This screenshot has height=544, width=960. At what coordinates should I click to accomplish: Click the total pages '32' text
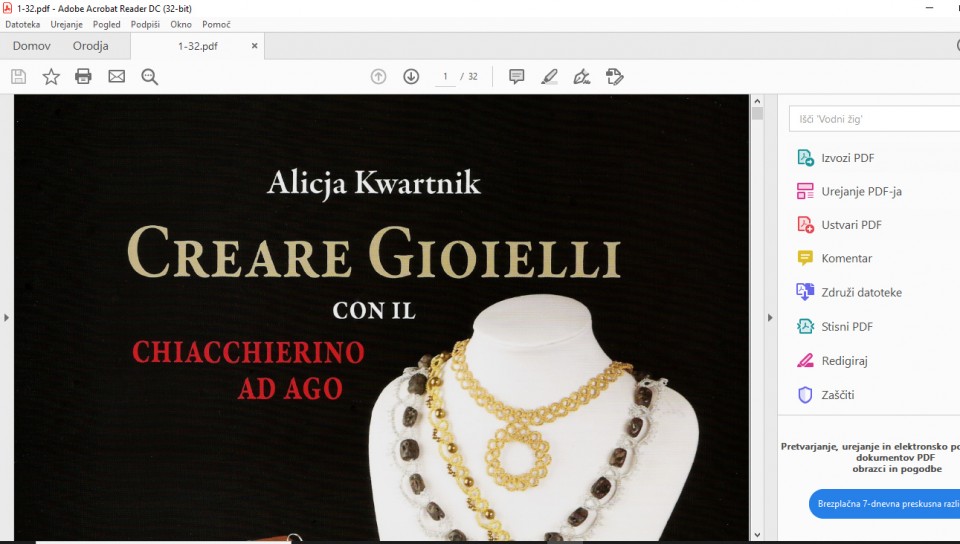pos(473,76)
